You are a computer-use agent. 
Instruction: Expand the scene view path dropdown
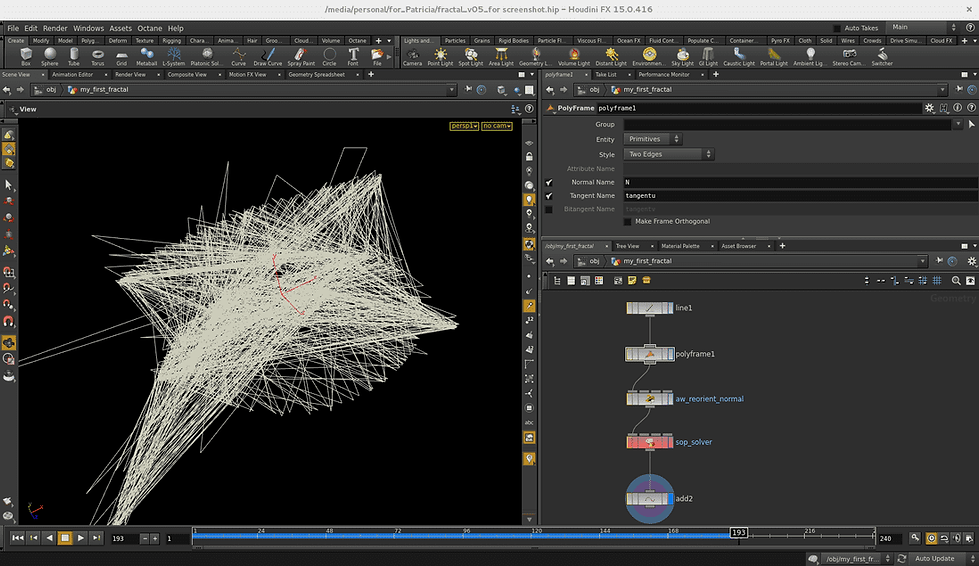(x=451, y=90)
